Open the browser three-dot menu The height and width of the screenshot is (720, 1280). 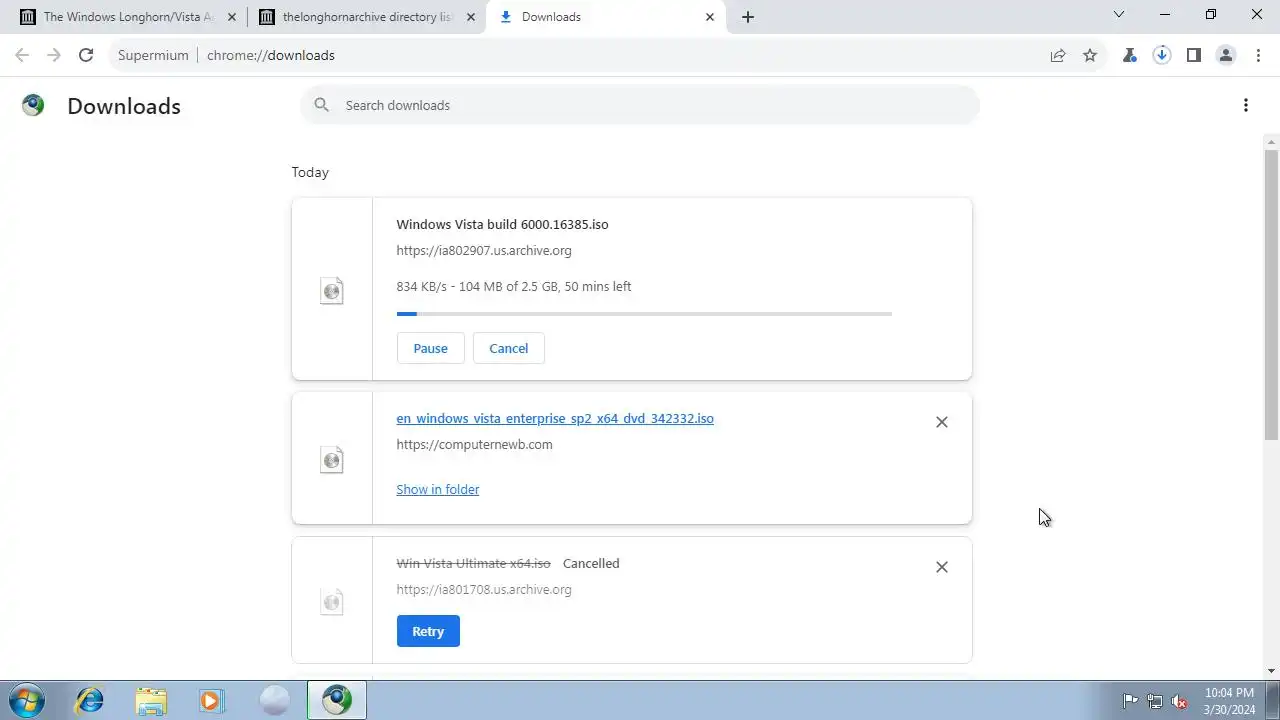(x=1258, y=55)
